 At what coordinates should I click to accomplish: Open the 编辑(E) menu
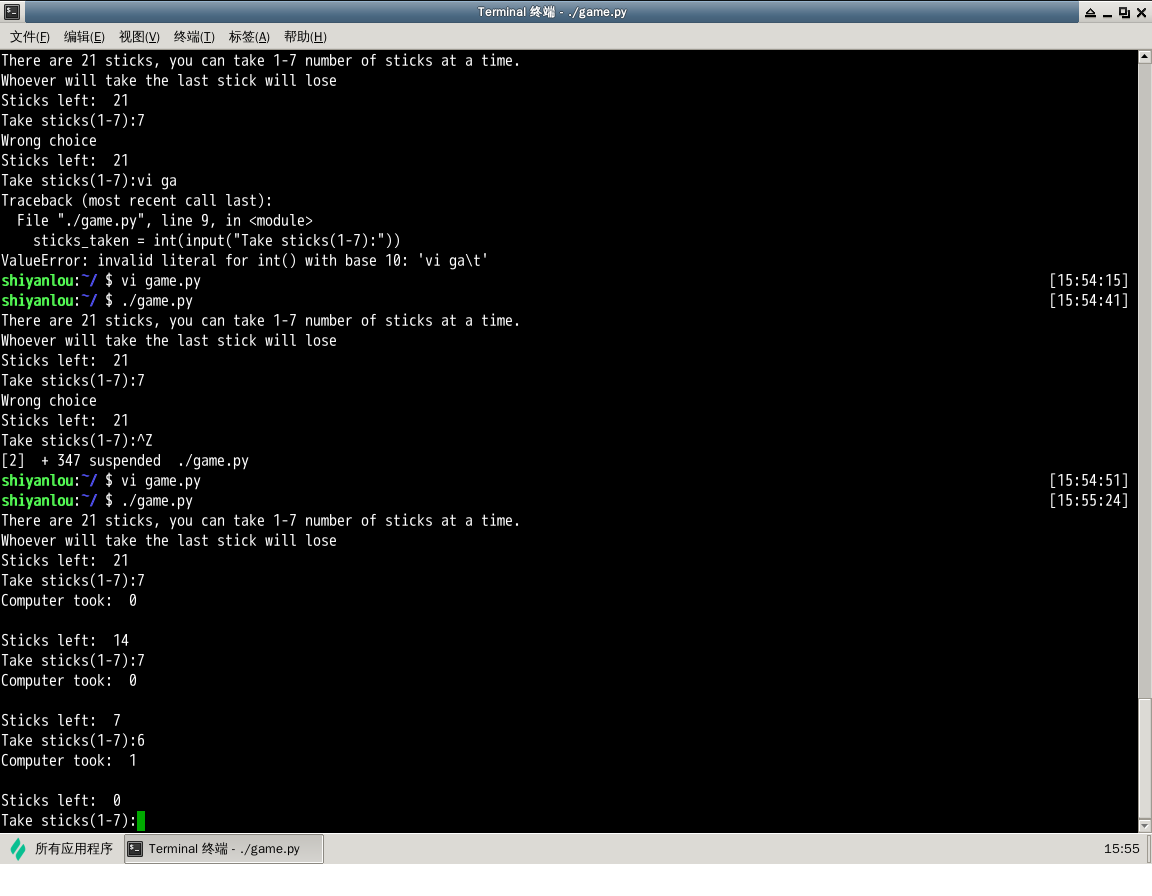pyautogui.click(x=84, y=37)
